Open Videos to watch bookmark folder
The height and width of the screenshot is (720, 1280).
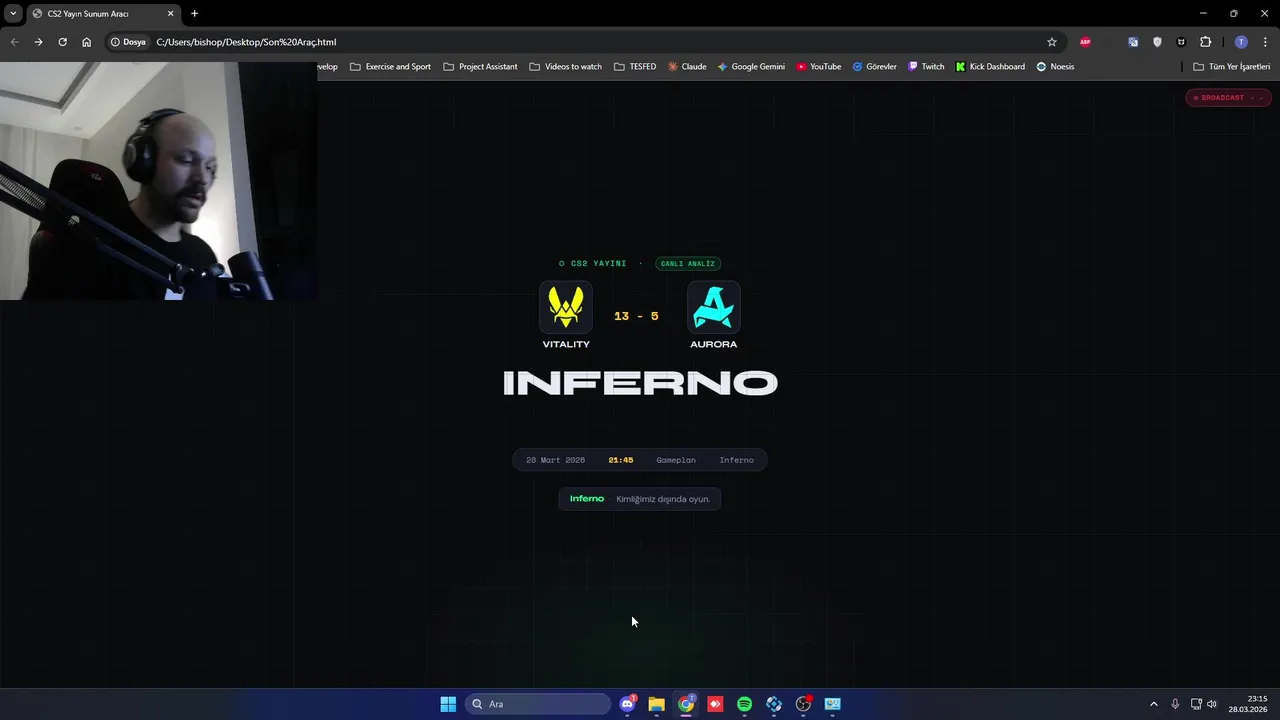tap(565, 67)
